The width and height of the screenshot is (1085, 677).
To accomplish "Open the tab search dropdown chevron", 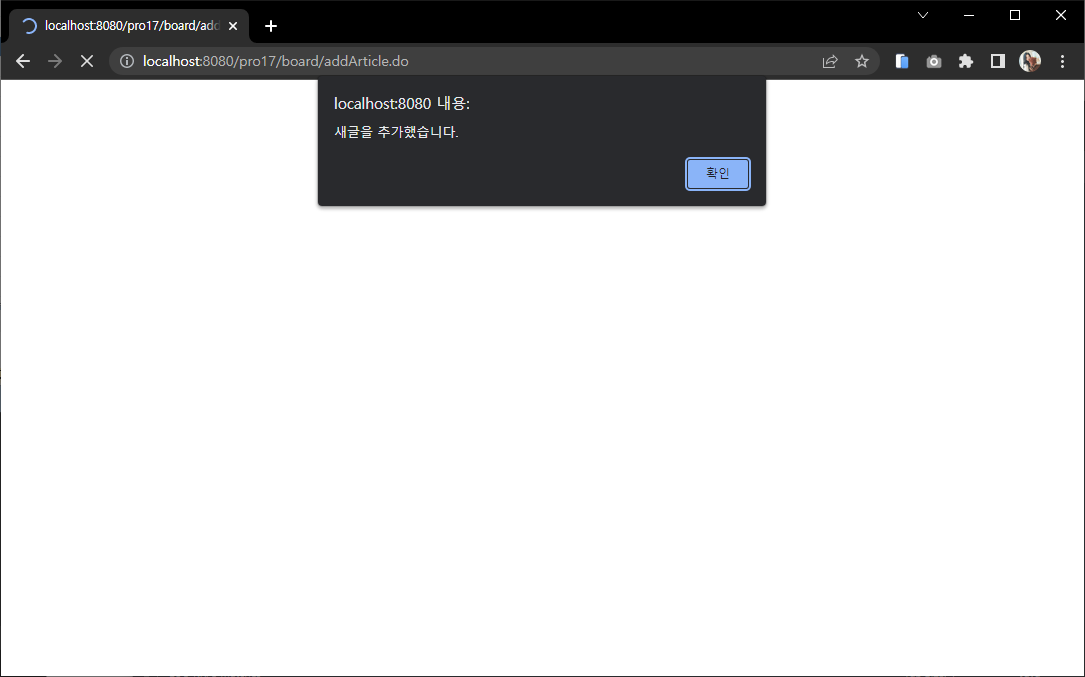I will 922,15.
